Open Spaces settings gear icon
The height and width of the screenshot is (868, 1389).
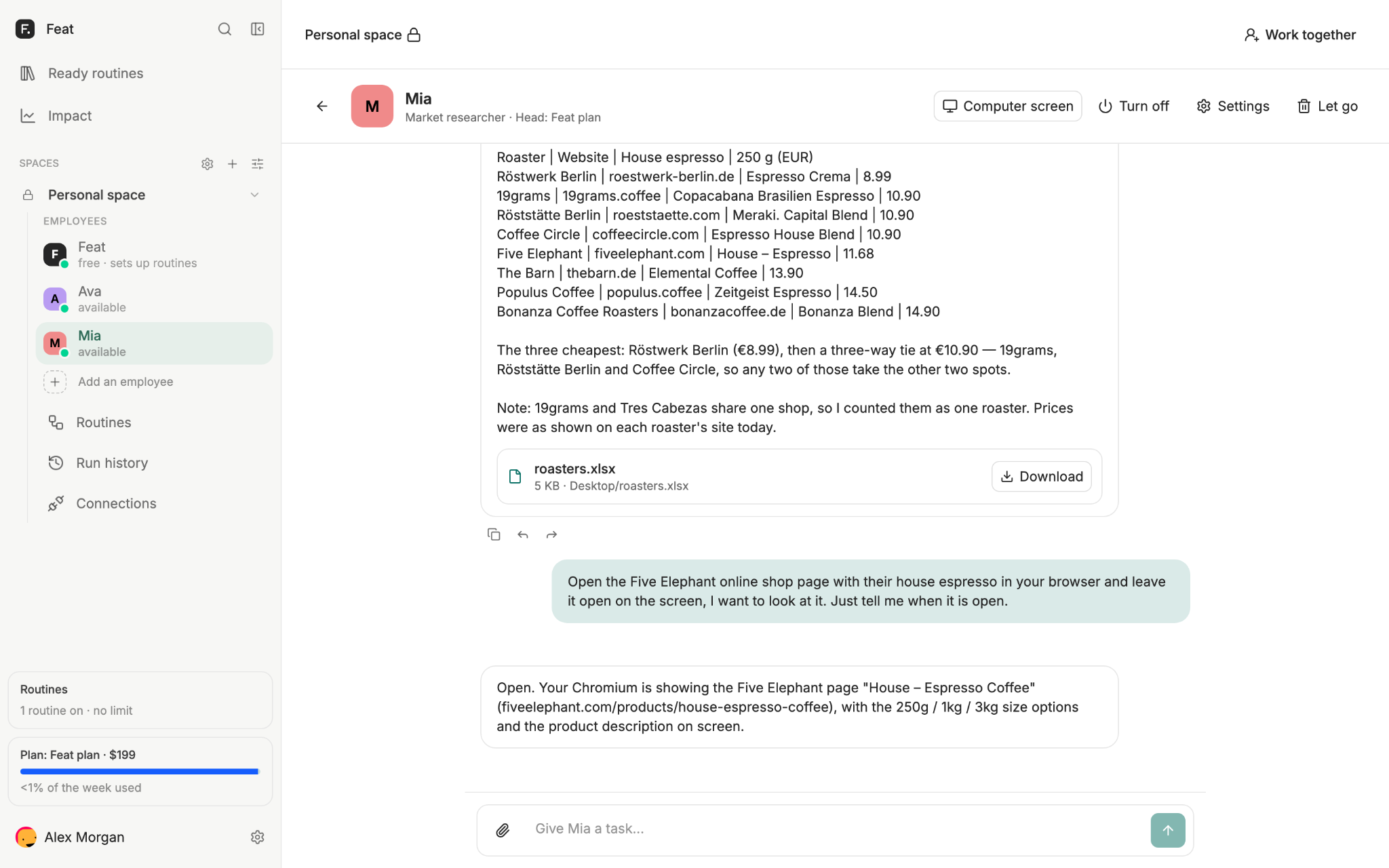tap(208, 163)
